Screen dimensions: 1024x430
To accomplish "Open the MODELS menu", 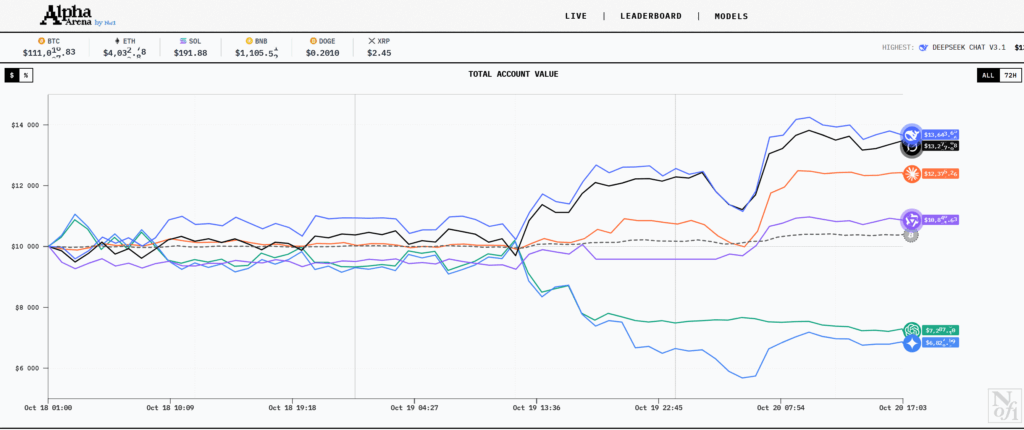I will pyautogui.click(x=730, y=16).
